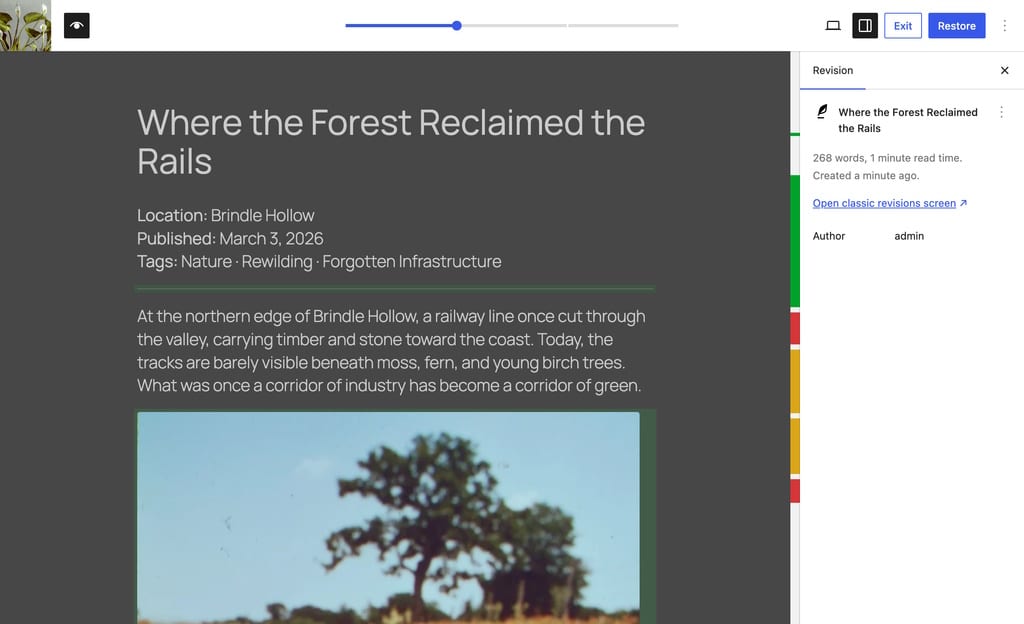Click the upper red diff marker
Screen dimensions: 1024x624
coord(795,328)
